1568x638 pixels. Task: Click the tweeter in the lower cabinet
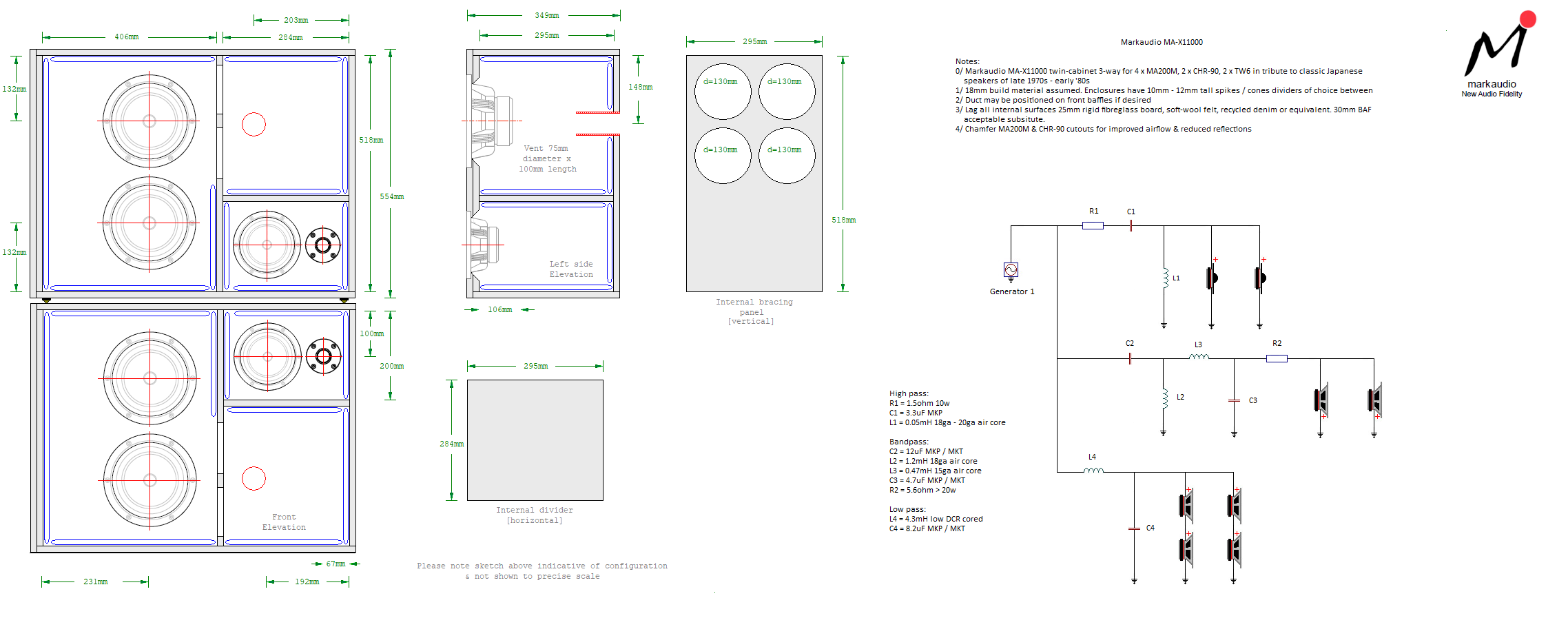pyautogui.click(x=323, y=356)
